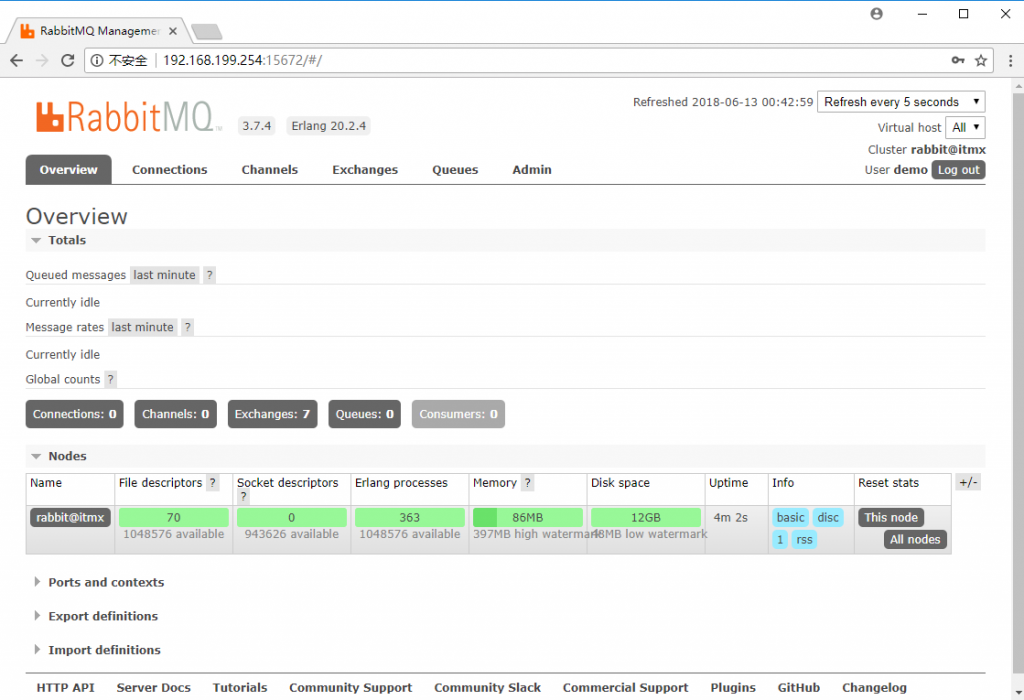1024x700 pixels.
Task: Expand the Ports and contexts section
Action: coord(105,582)
